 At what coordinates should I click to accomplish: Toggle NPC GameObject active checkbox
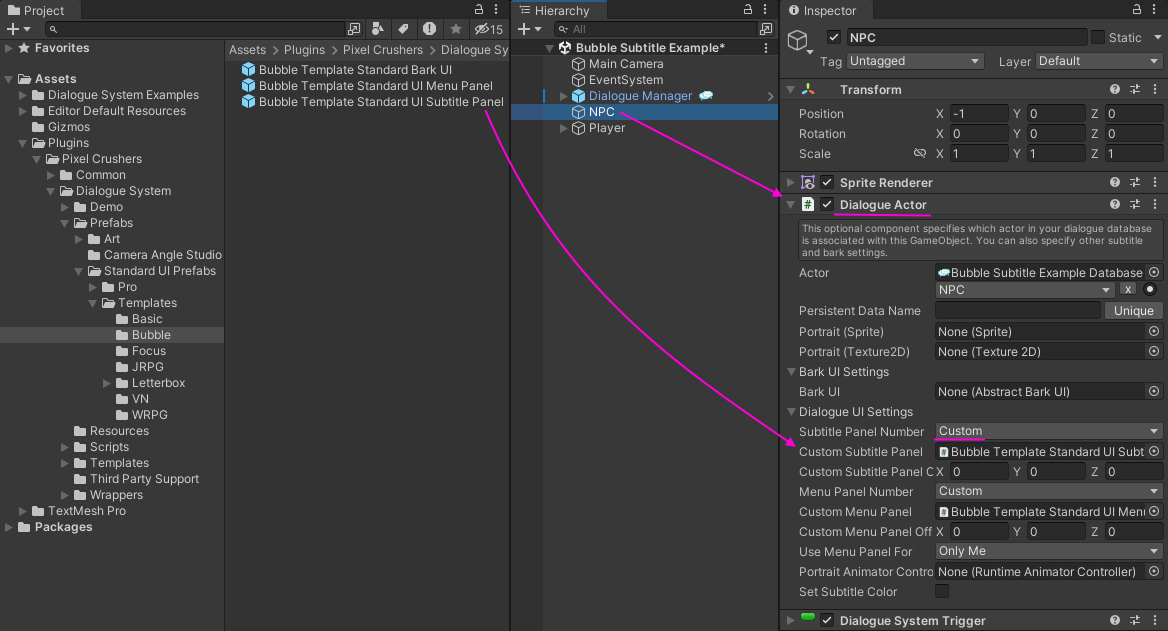click(x=834, y=37)
